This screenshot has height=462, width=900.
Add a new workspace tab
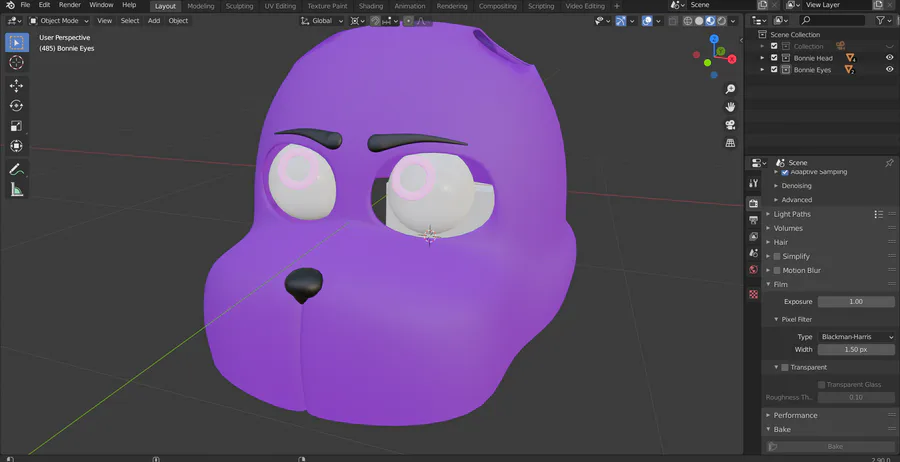(616, 6)
